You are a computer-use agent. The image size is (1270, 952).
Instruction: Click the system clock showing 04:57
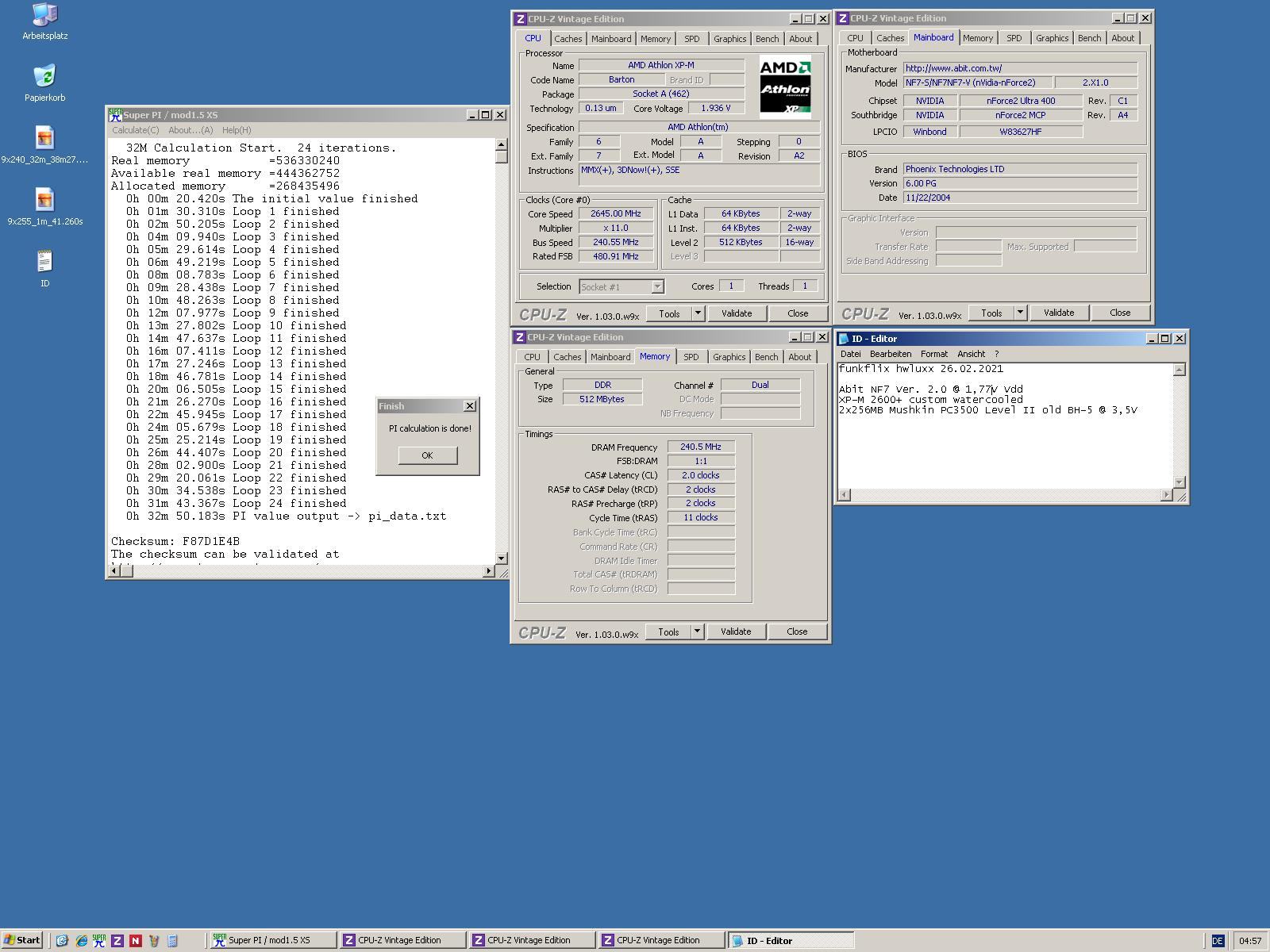1249,941
